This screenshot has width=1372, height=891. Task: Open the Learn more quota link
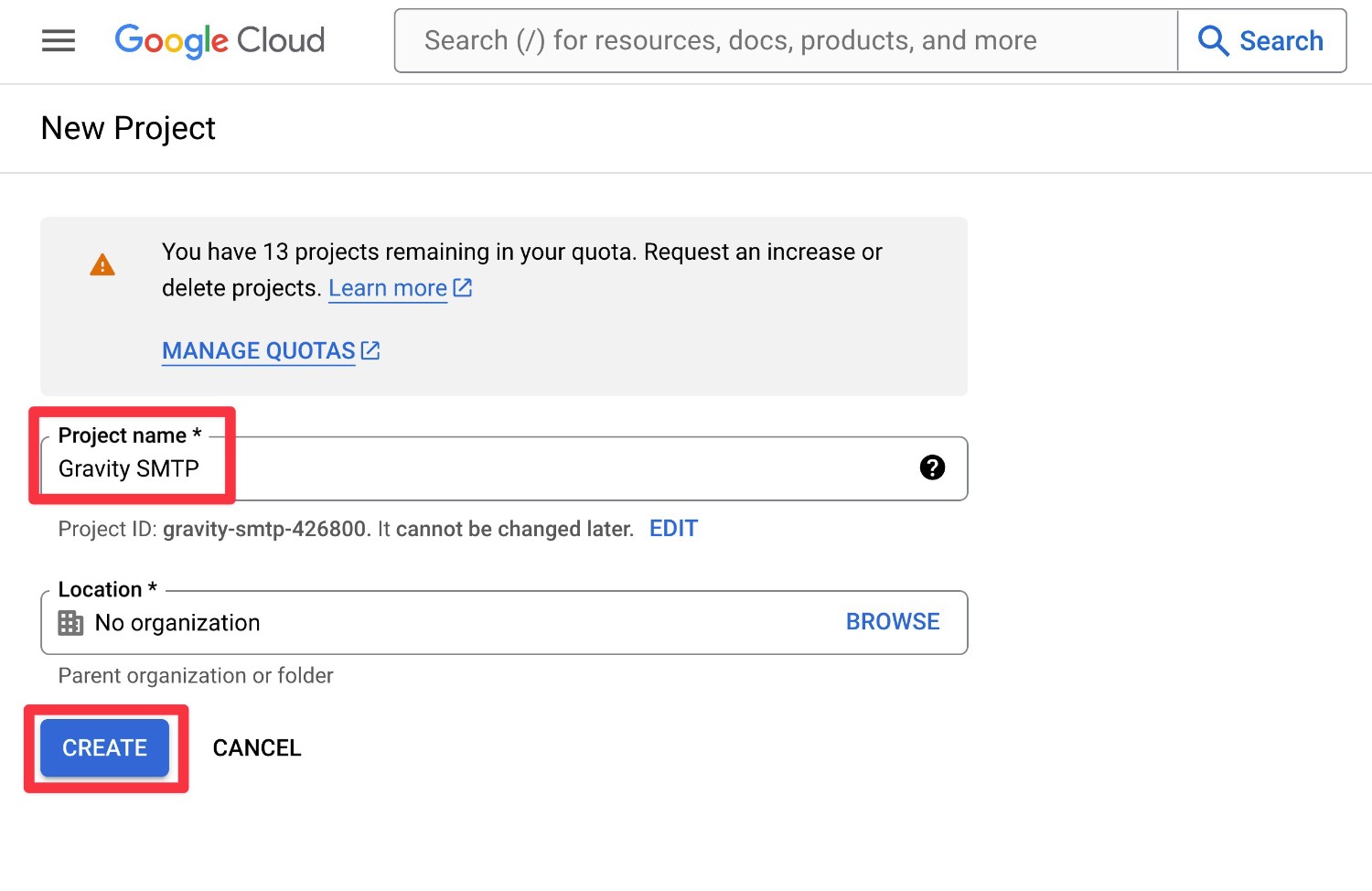(388, 288)
